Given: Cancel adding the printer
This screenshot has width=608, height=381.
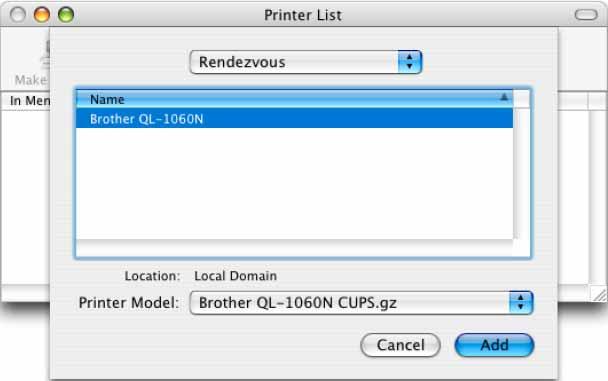Looking at the screenshot, I should point(400,345).
